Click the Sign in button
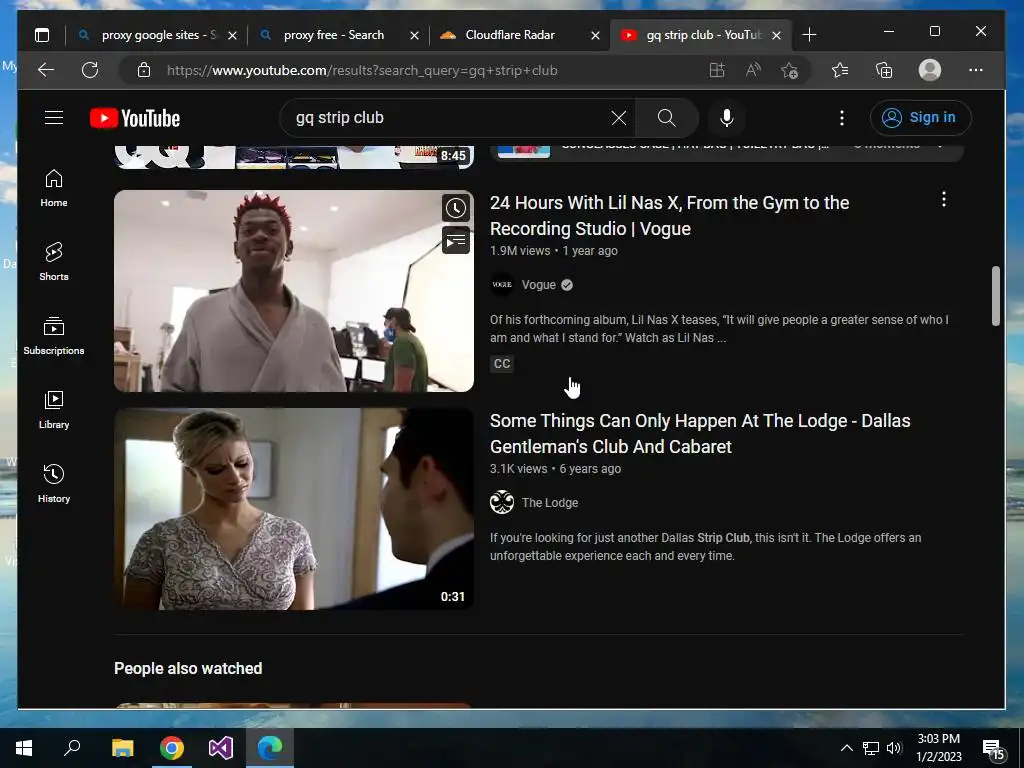This screenshot has height=768, width=1024. pyautogui.click(x=920, y=118)
